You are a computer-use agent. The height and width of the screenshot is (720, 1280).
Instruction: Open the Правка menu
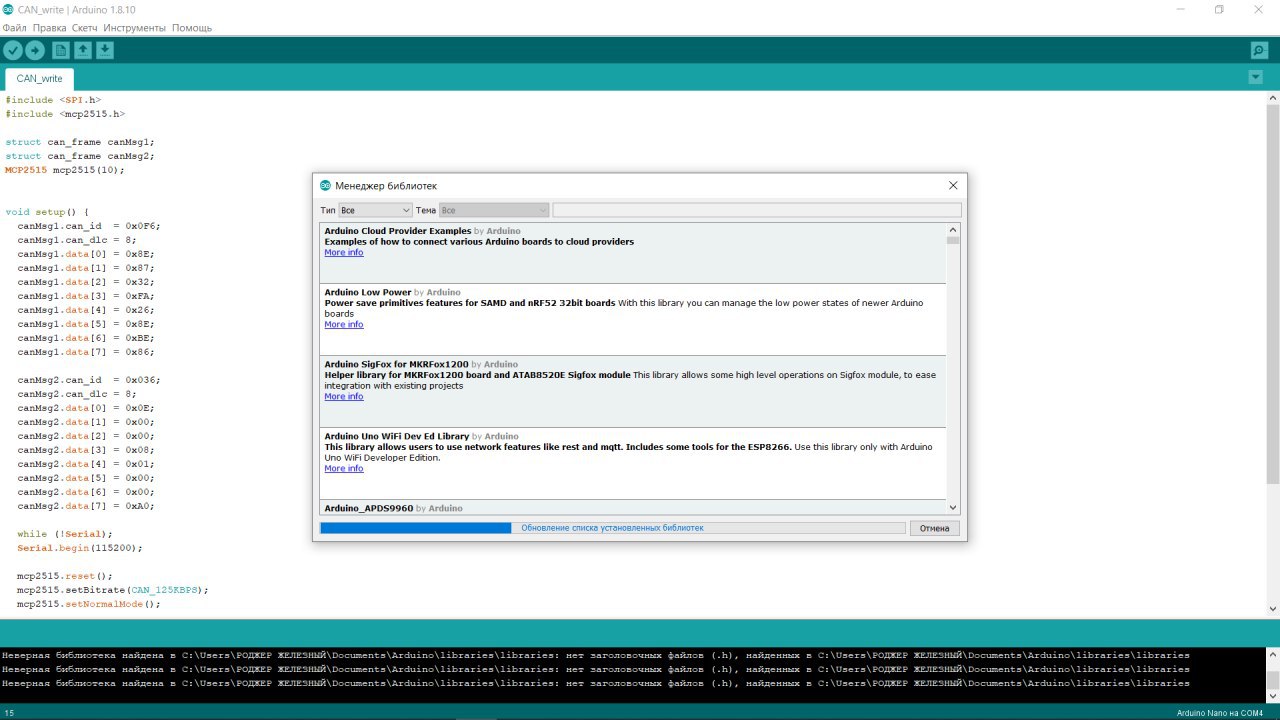[49, 28]
